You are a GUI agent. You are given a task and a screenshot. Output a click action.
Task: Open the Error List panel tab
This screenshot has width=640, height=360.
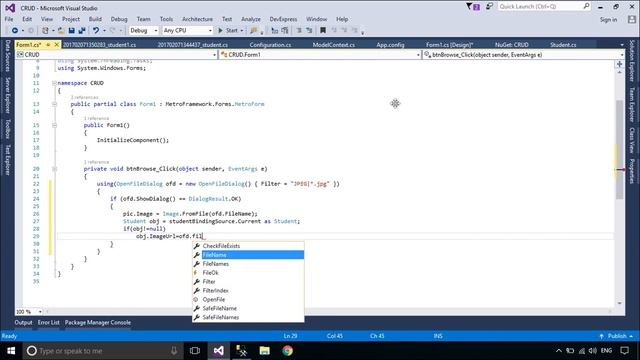(49, 322)
